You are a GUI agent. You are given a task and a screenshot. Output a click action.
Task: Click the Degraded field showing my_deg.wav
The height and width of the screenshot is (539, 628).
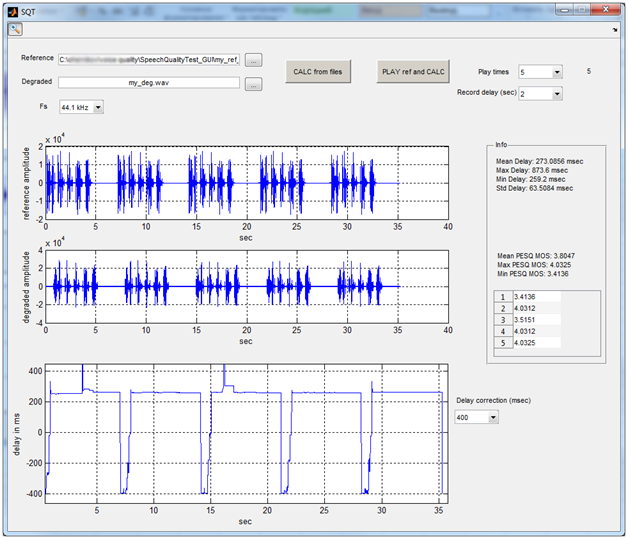tap(149, 83)
